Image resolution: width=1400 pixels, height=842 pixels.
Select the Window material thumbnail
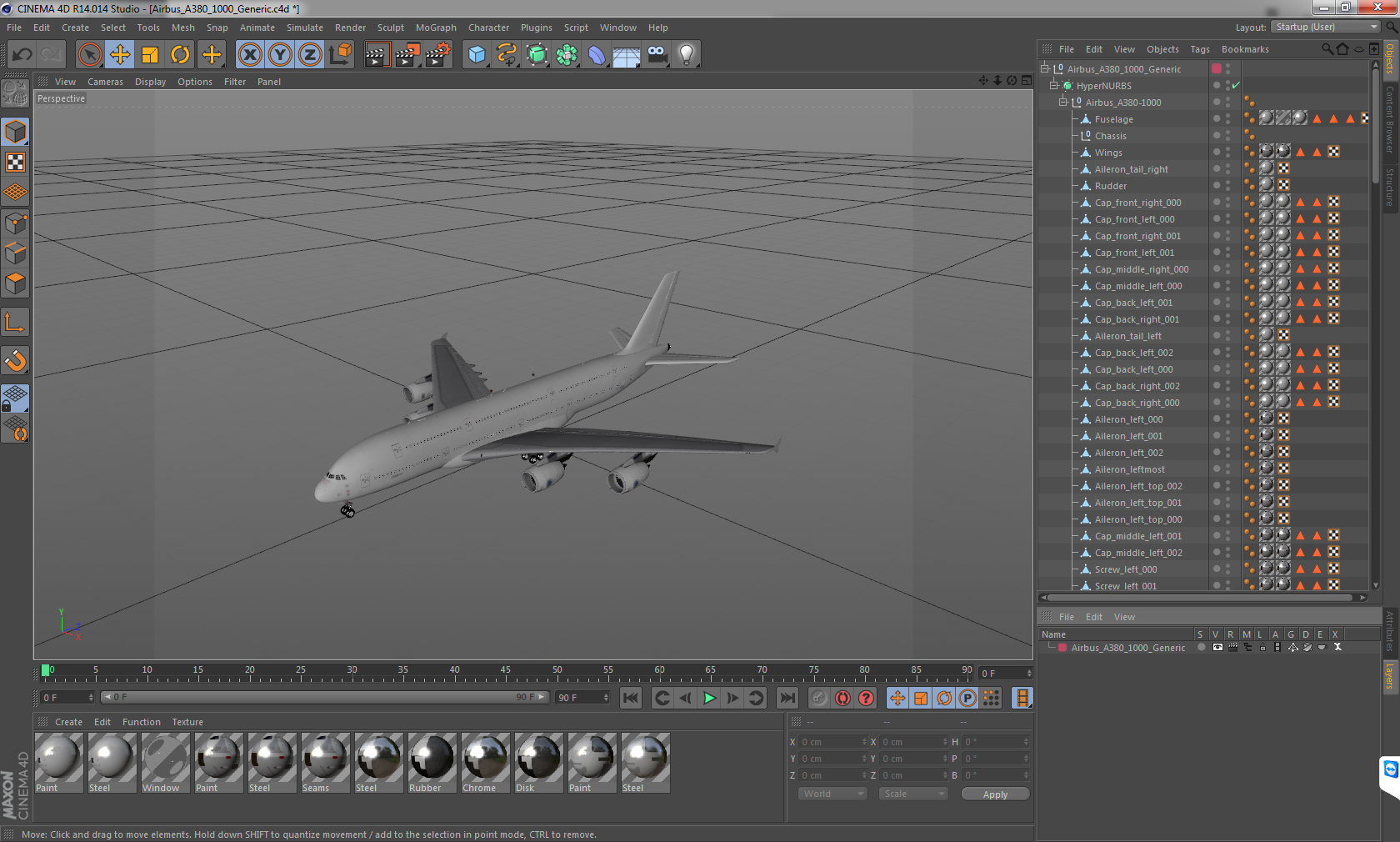[166, 762]
